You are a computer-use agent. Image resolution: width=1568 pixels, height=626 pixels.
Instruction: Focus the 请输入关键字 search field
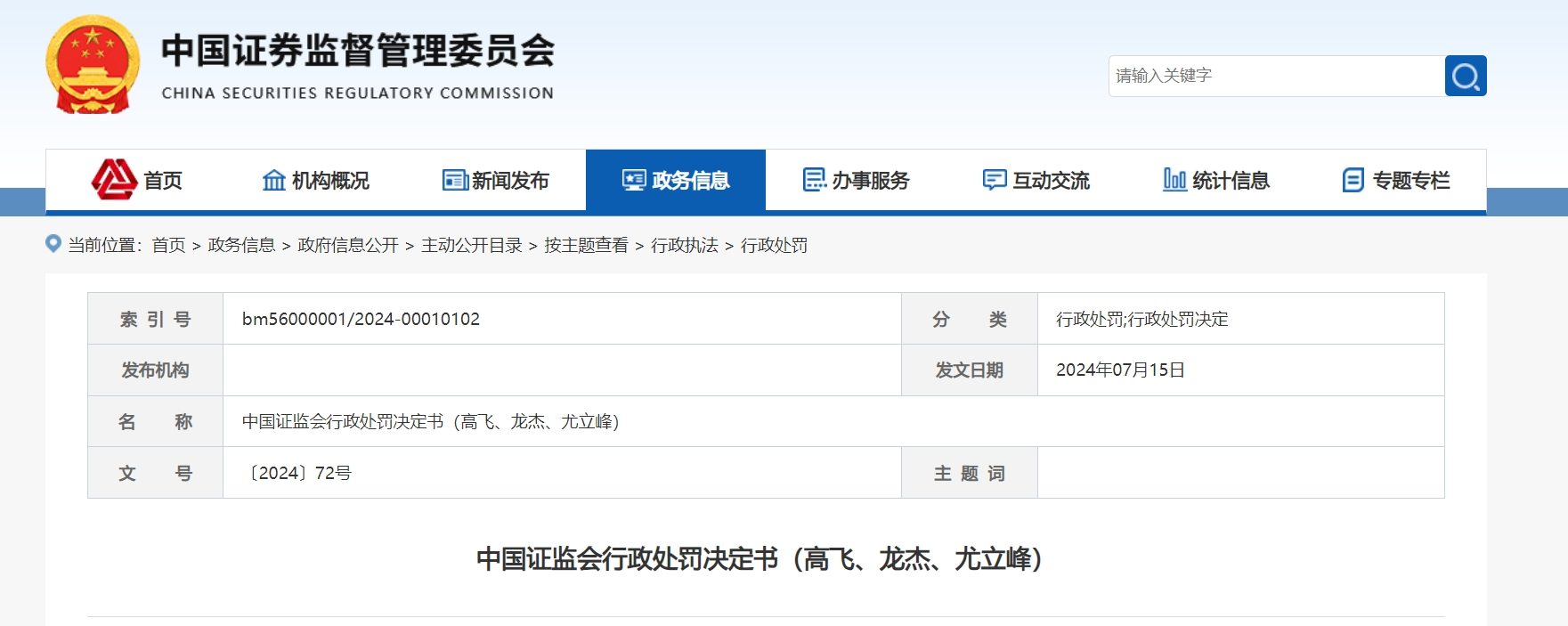[1277, 76]
